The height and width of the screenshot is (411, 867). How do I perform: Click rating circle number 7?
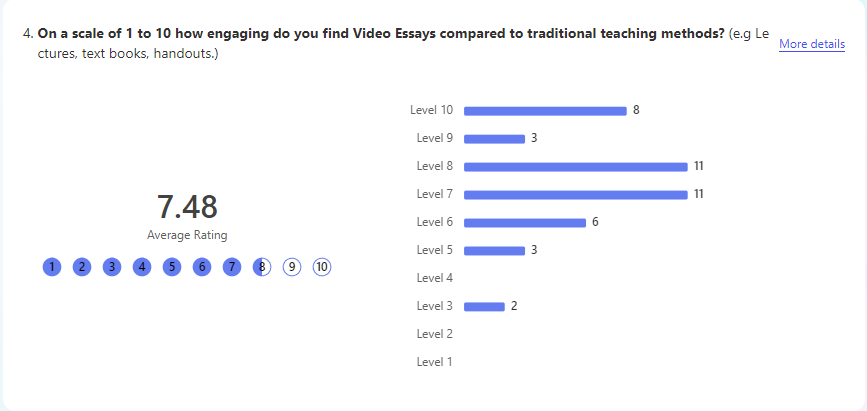coord(232,268)
